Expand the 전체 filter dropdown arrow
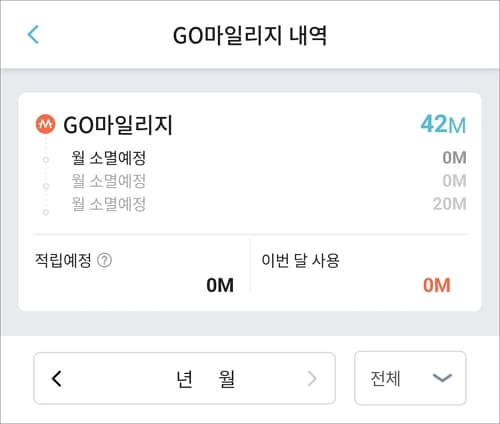The image size is (500, 424). pos(442,378)
